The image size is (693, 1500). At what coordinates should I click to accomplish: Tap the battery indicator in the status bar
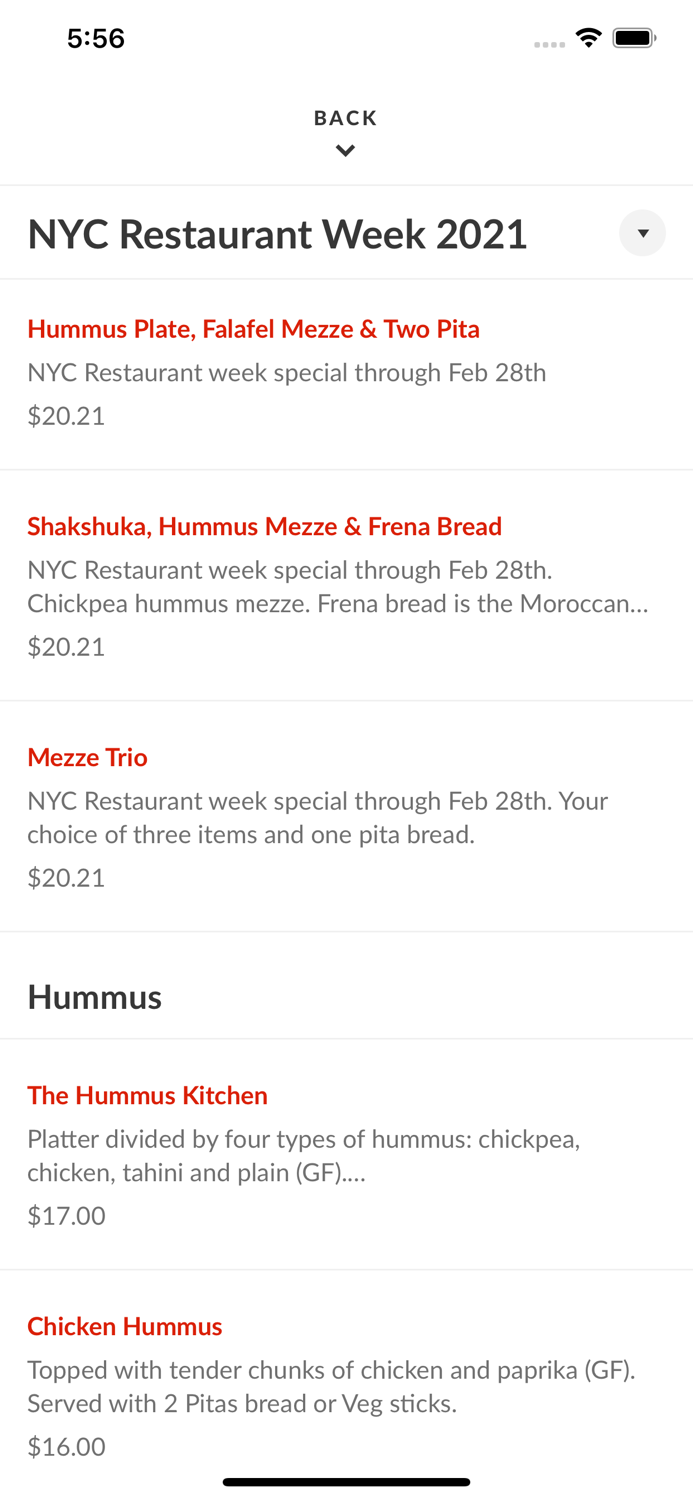[x=634, y=37]
